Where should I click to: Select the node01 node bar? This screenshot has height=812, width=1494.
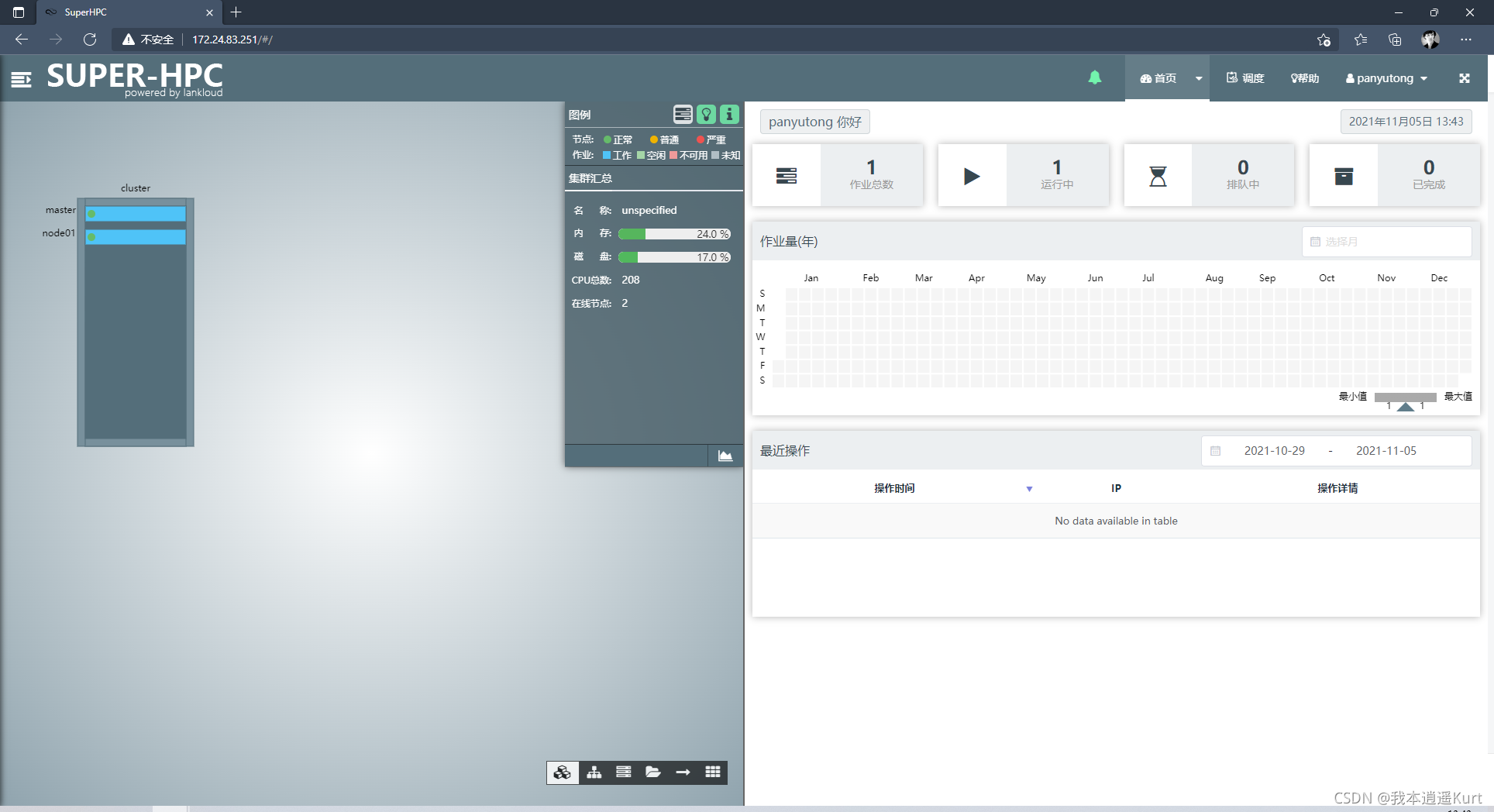coord(136,237)
